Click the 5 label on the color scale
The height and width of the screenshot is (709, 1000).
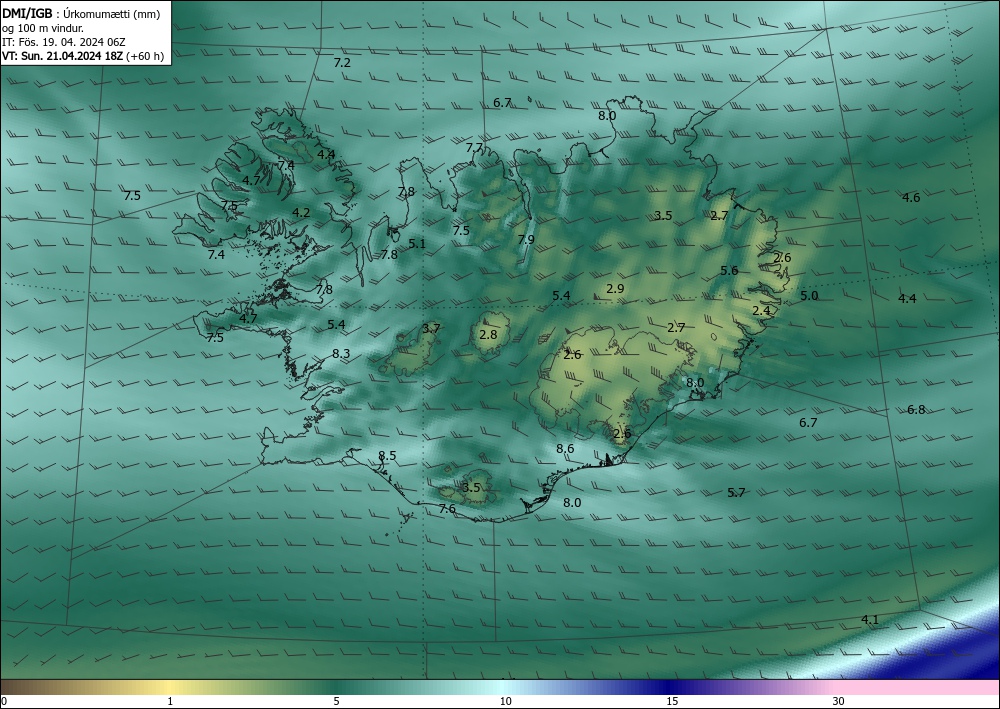[x=336, y=702]
